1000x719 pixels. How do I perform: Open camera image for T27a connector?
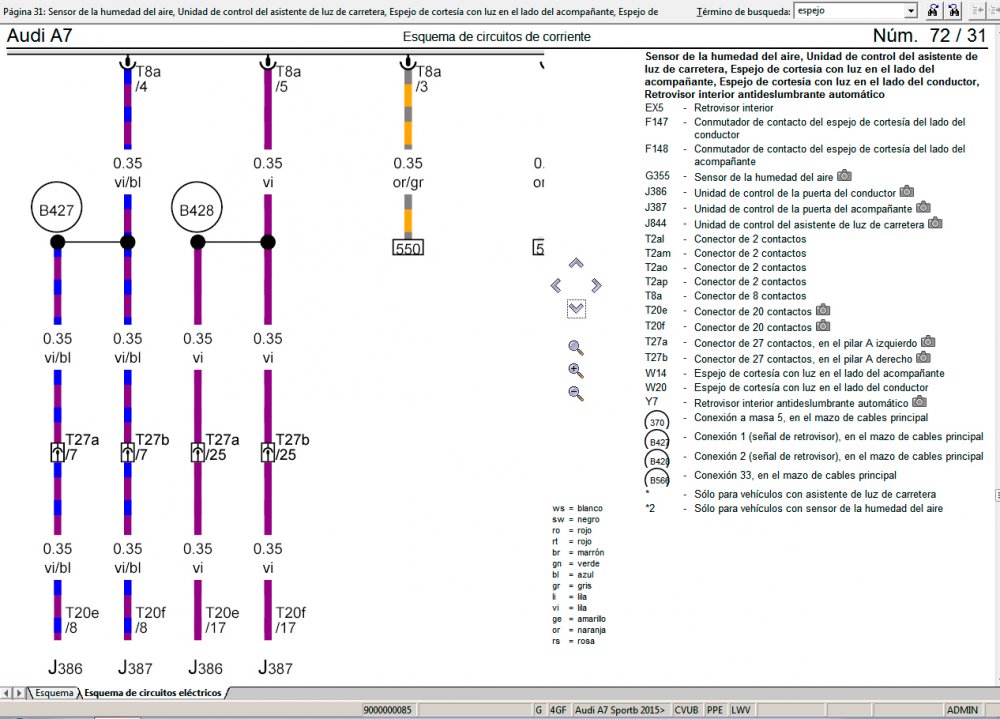click(929, 342)
